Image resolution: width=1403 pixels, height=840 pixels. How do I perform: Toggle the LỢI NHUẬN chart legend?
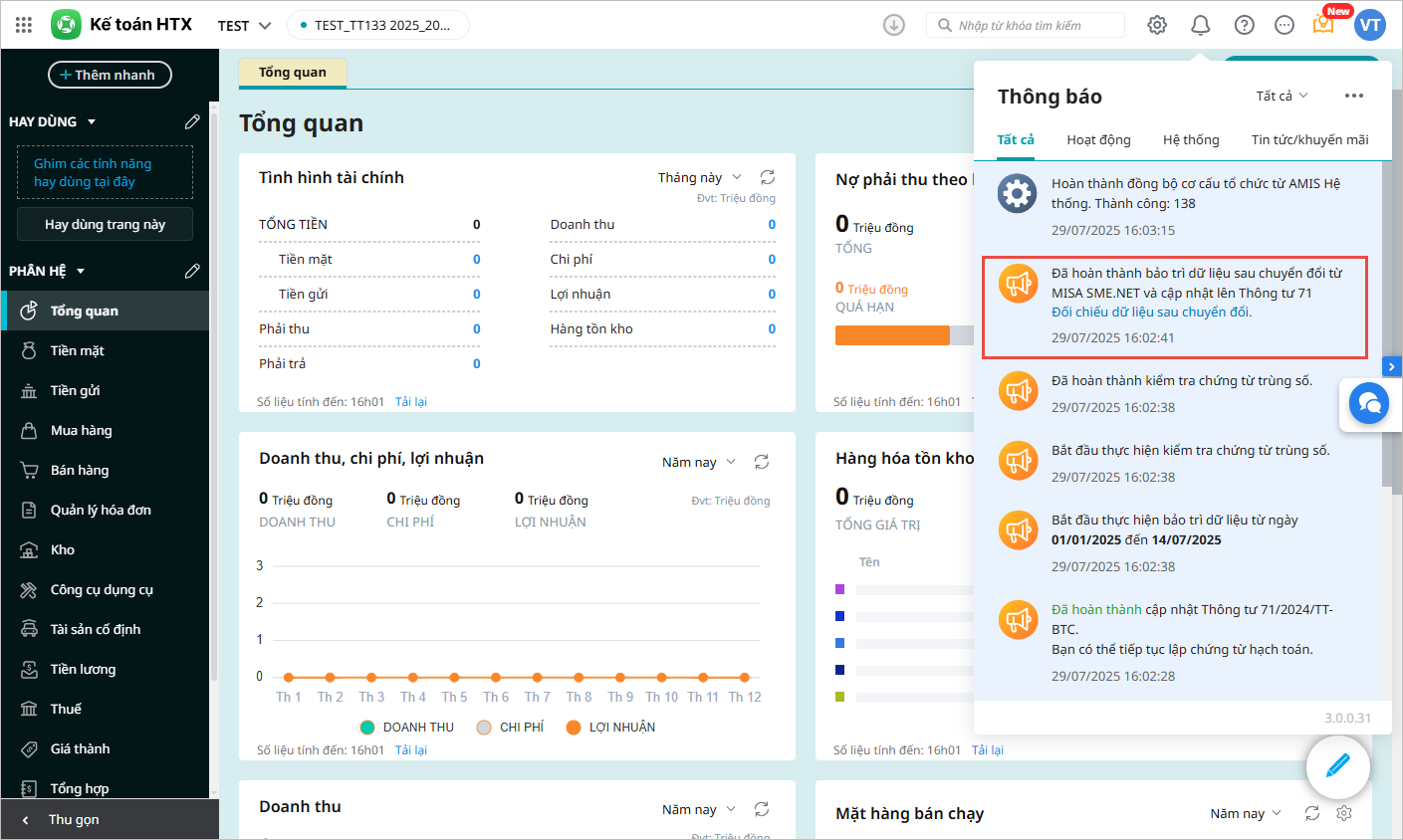click(x=610, y=728)
